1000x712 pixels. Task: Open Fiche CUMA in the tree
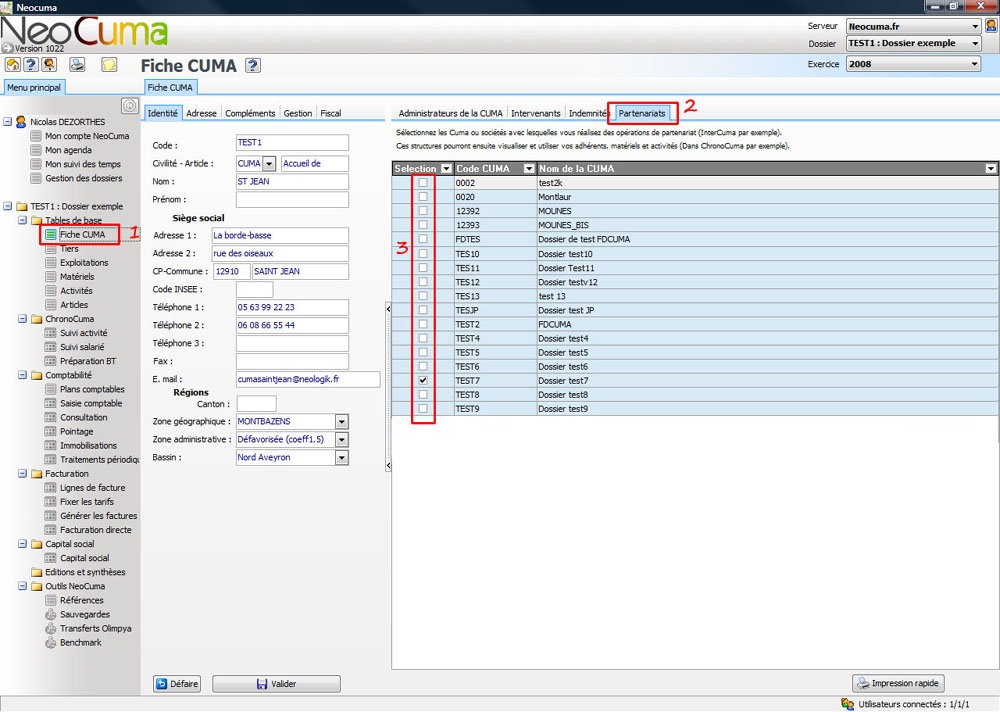(82, 234)
